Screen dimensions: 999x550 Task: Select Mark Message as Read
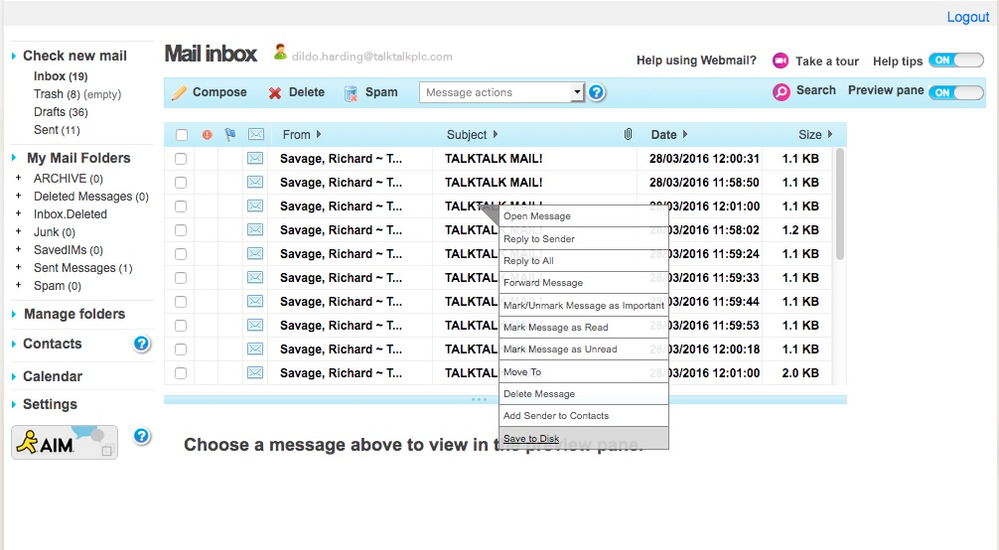click(584, 327)
